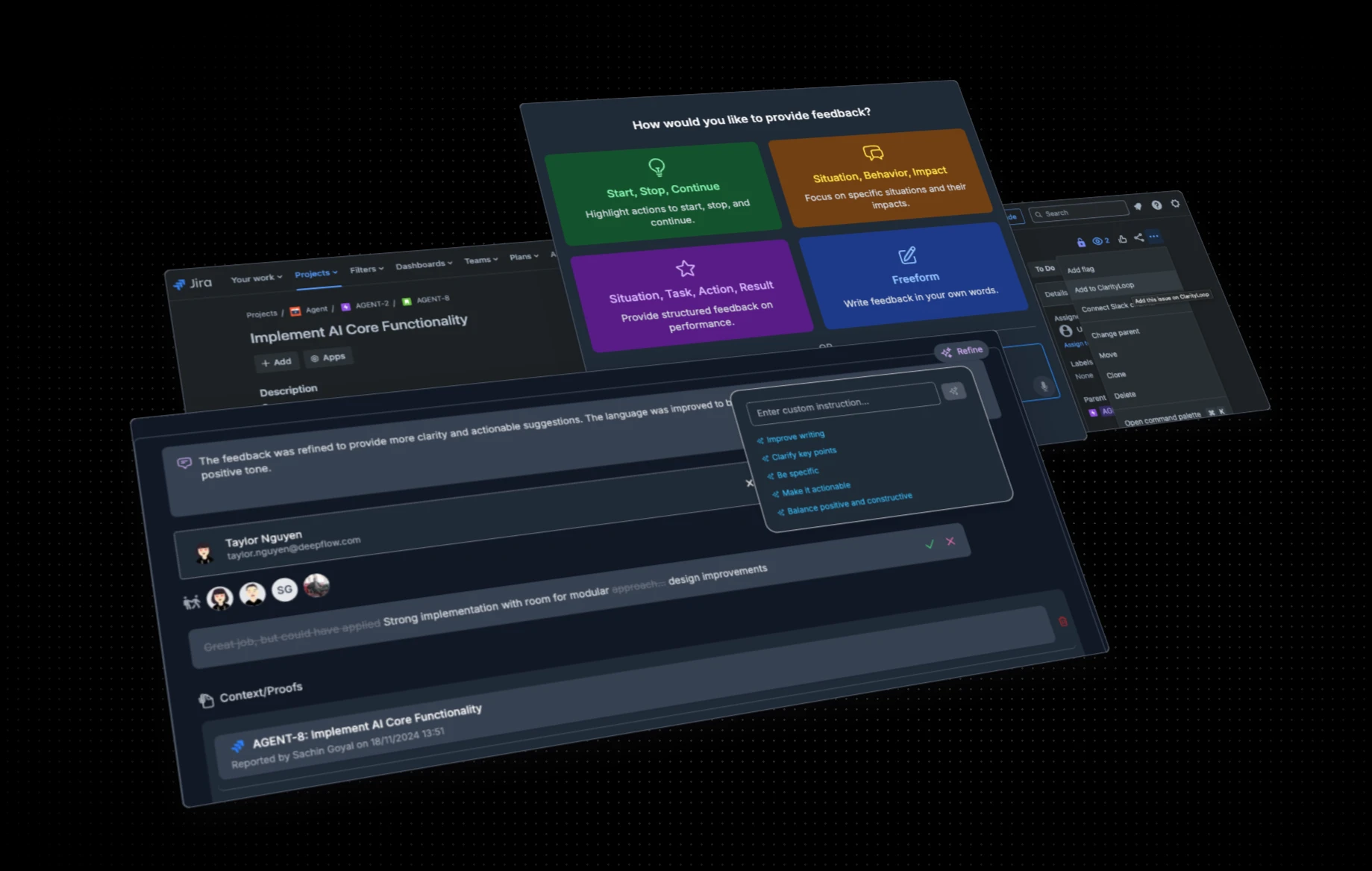
Task: Click the green AGENT-8 story icon
Action: point(407,302)
